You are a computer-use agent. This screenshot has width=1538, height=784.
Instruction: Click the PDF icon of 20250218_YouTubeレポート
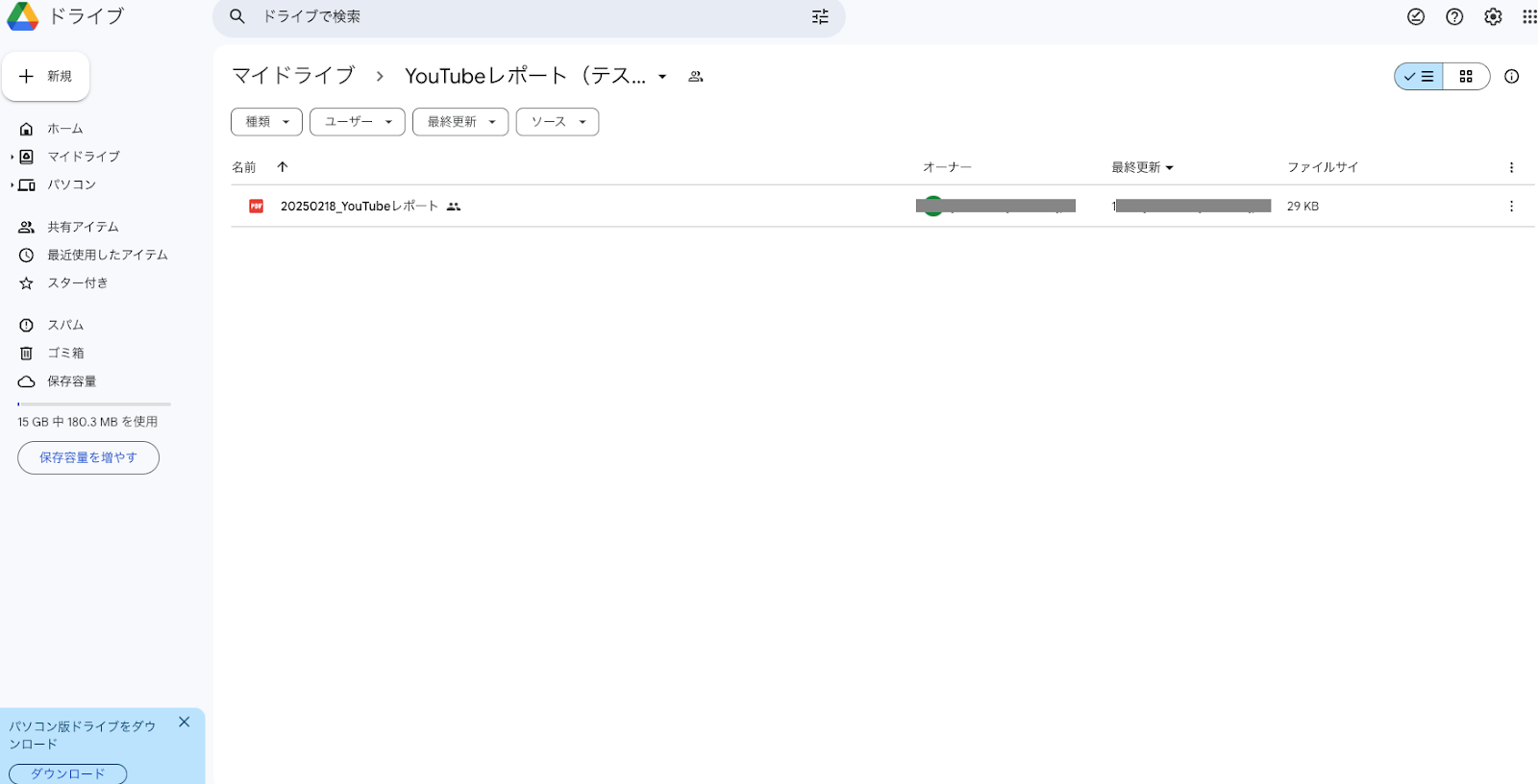pyautogui.click(x=257, y=206)
